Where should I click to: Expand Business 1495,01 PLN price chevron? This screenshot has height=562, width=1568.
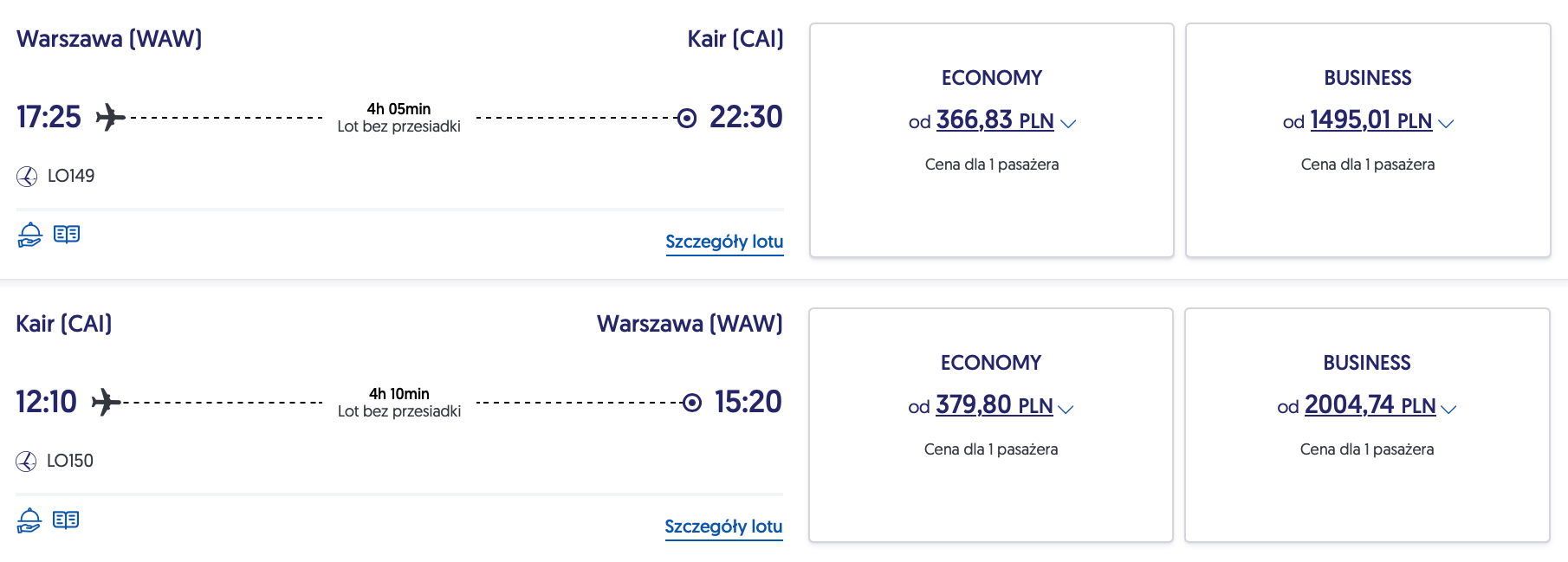(1446, 124)
